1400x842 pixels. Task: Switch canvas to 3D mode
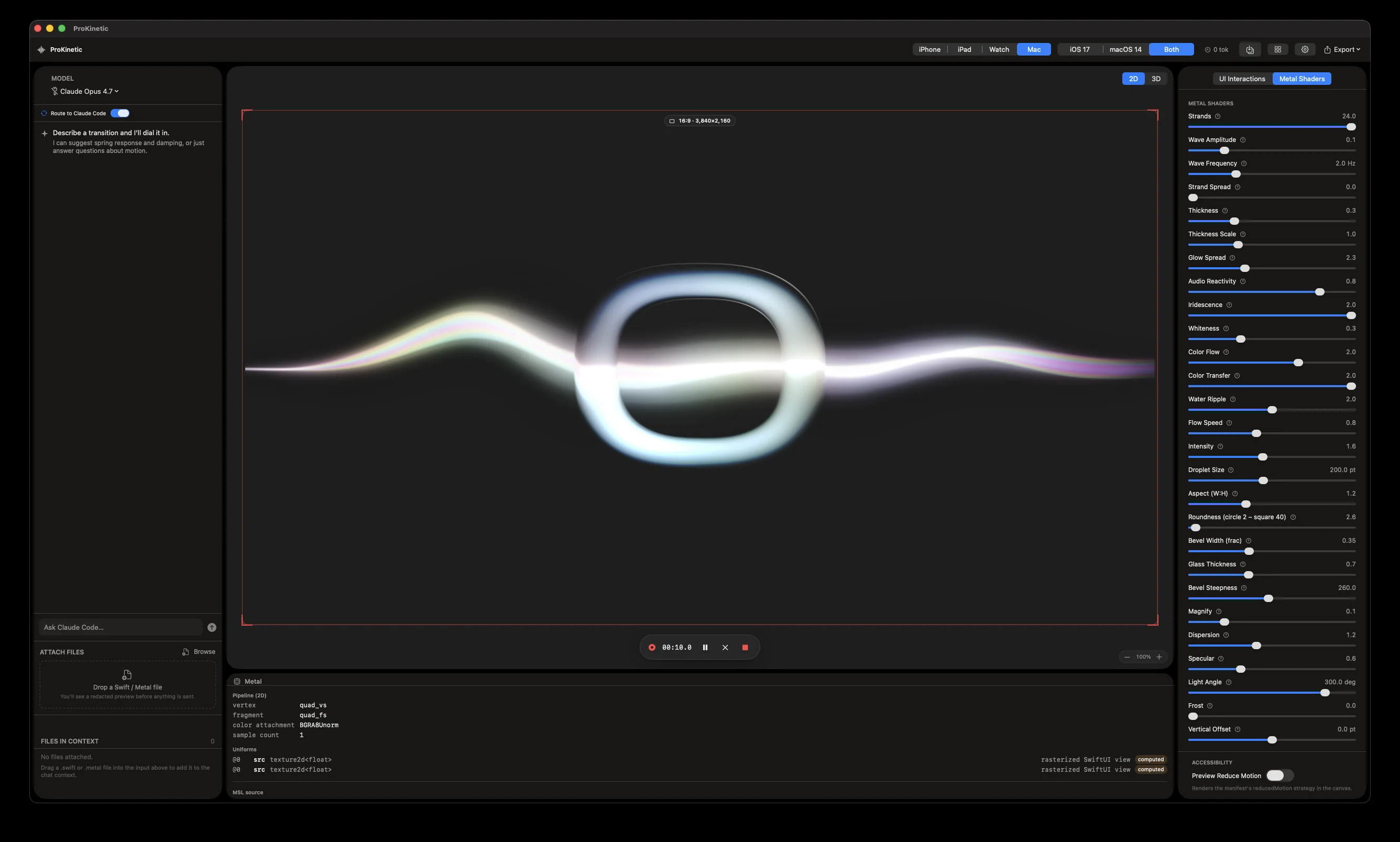click(x=1155, y=79)
